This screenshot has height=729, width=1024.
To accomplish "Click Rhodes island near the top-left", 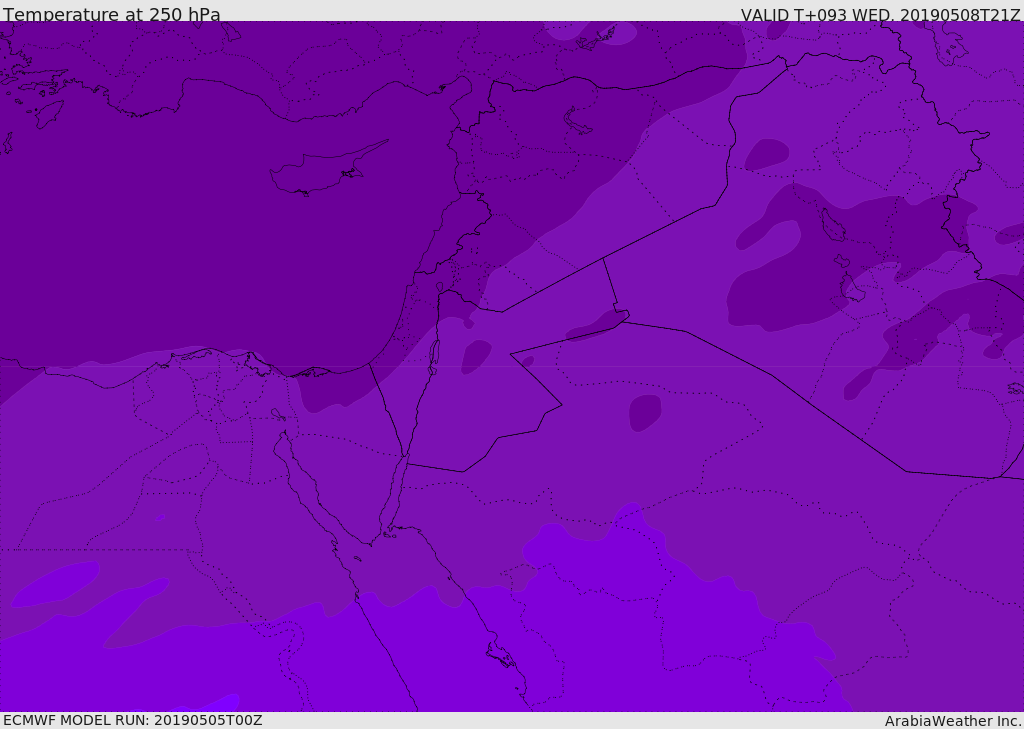I will point(47,113).
